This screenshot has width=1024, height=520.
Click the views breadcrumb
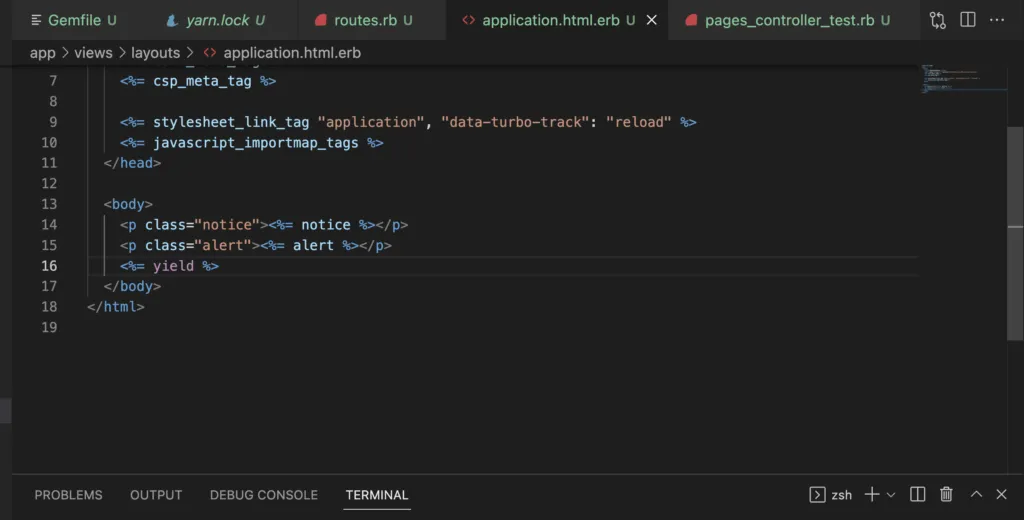[93, 53]
